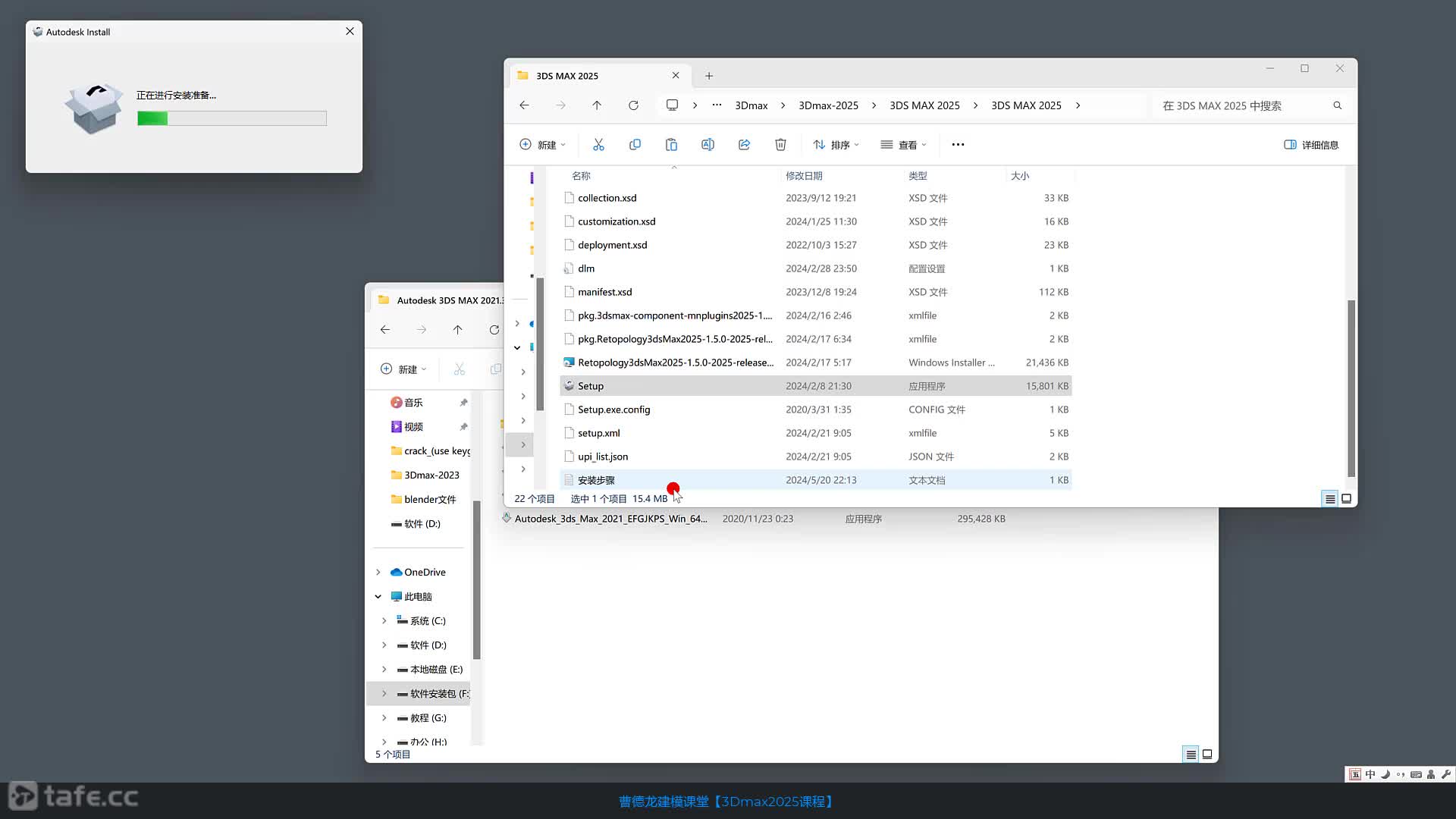
Task: Go up one folder in Autodesk 3DS MAX 2021 window
Action: 457,330
